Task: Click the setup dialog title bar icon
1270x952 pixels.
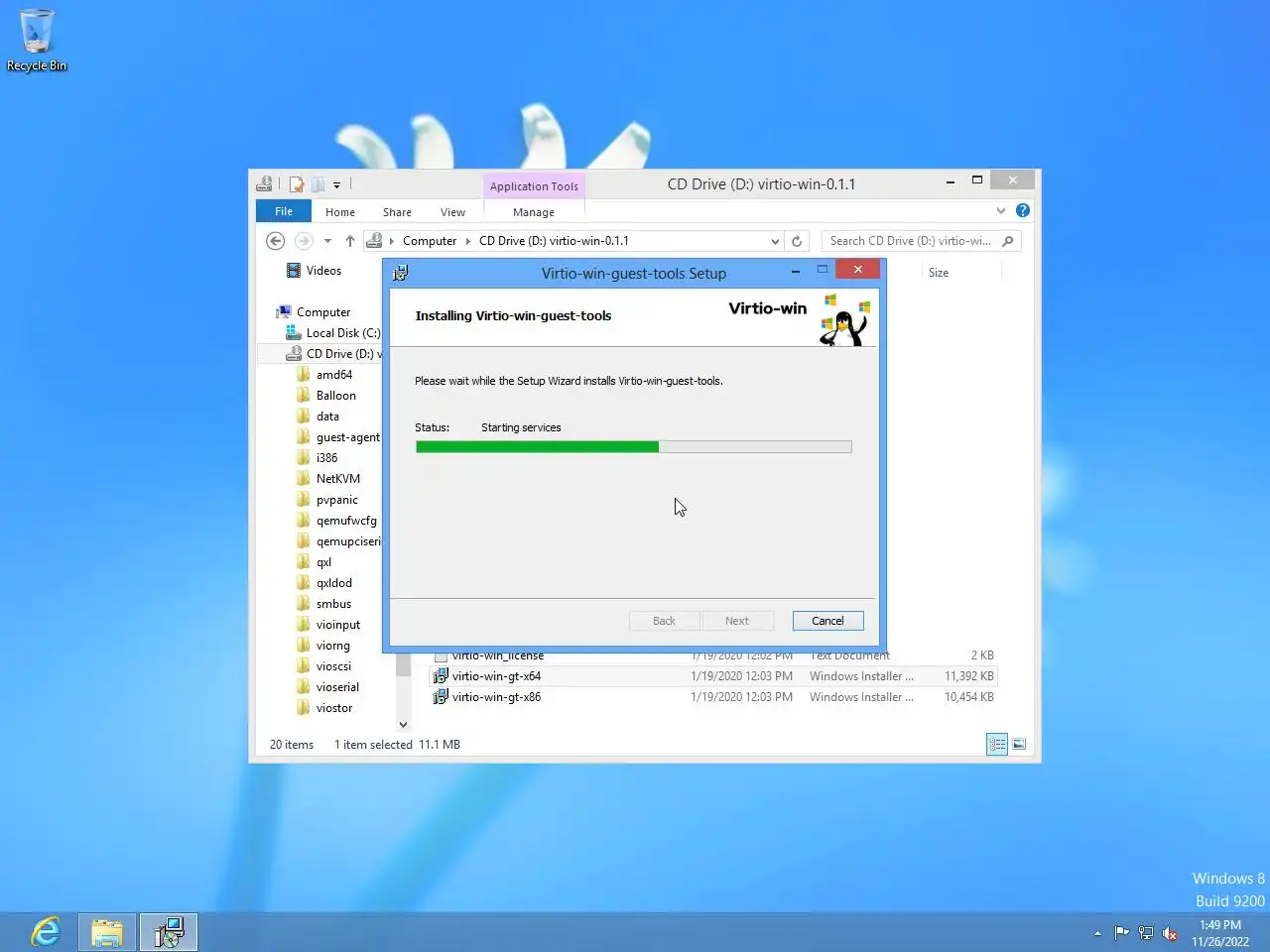Action: pyautogui.click(x=401, y=274)
